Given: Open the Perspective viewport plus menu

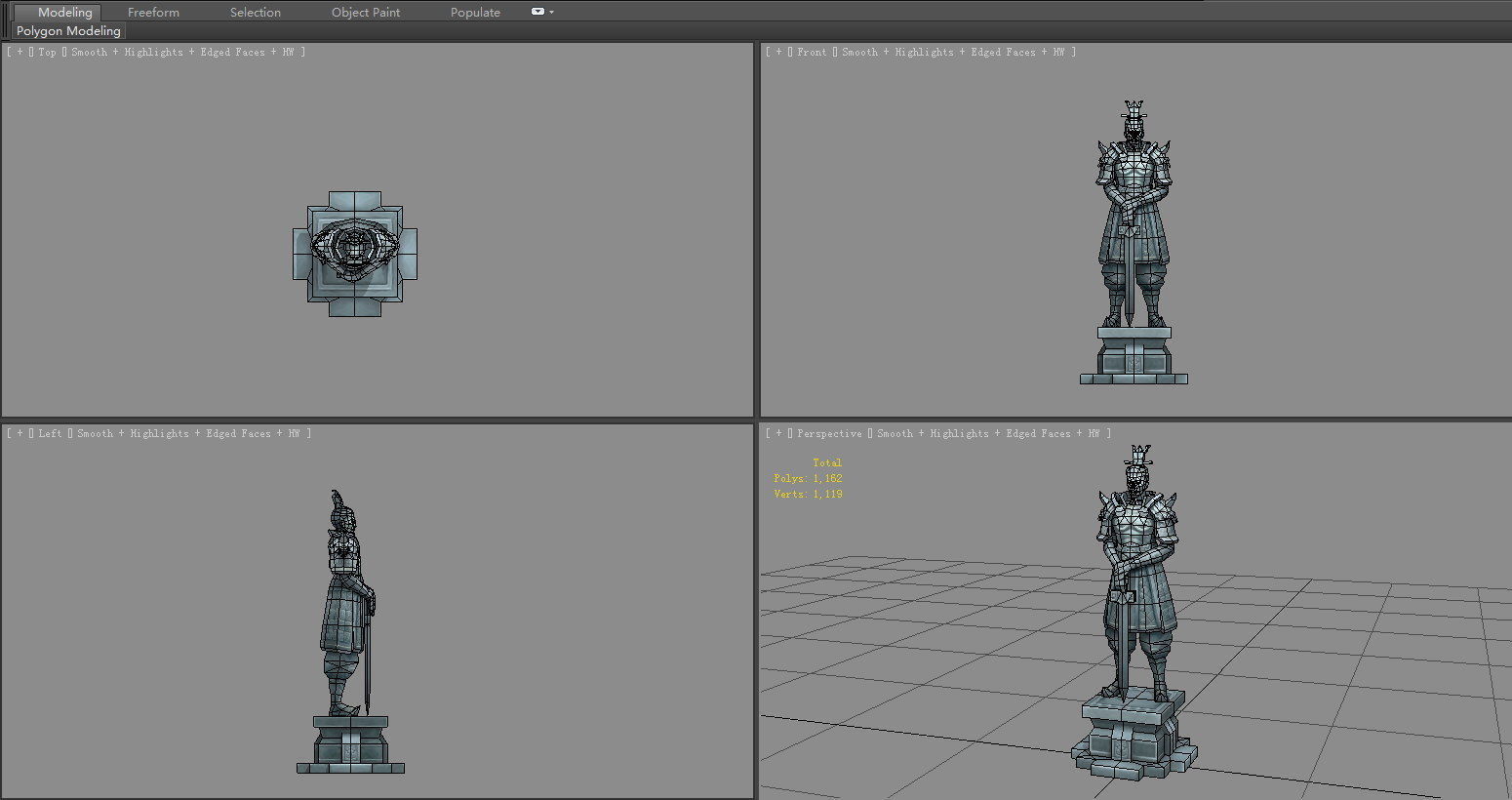Looking at the screenshot, I should (778, 433).
